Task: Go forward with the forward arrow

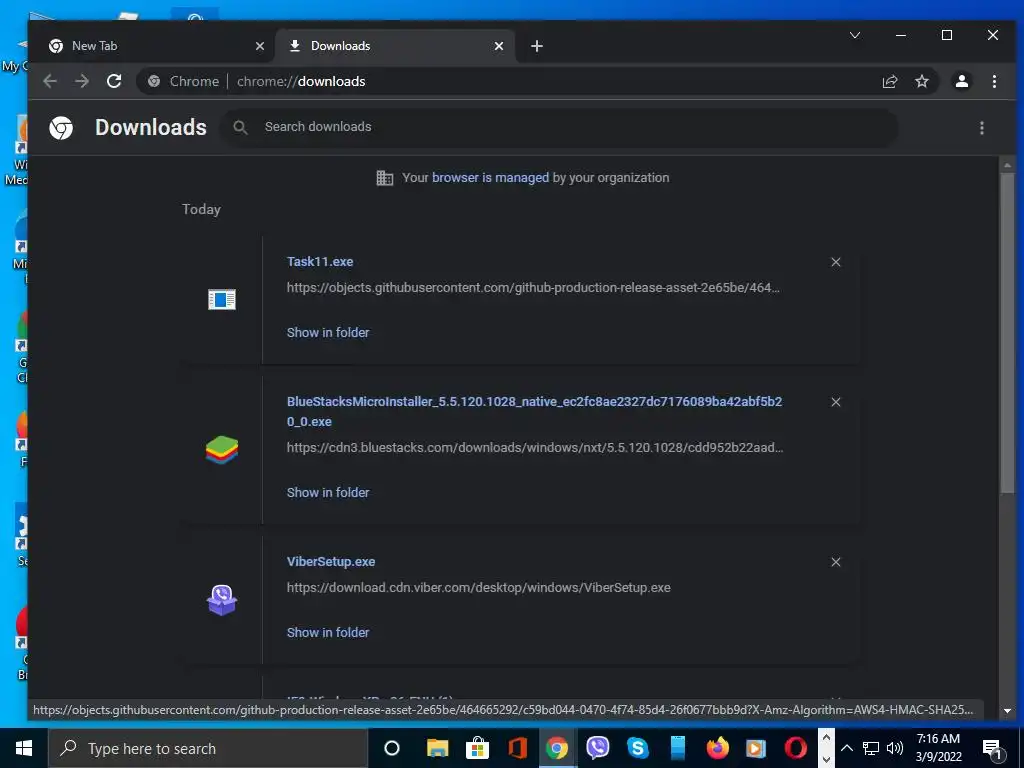Action: pyautogui.click(x=82, y=81)
